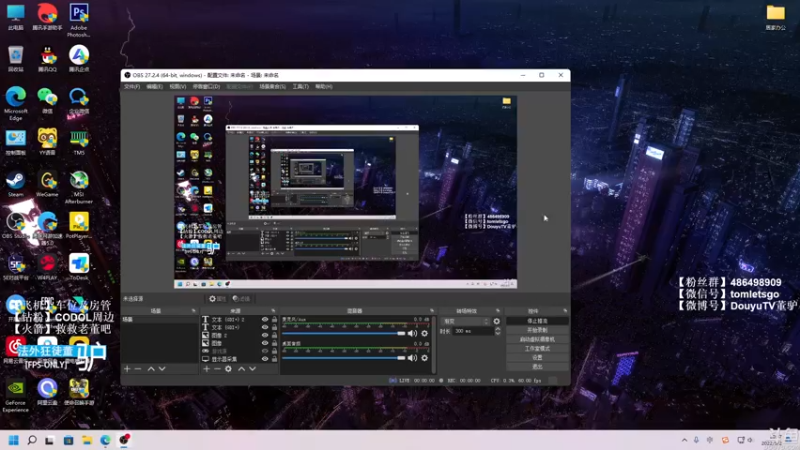Click 退出 exit button in 控件 panel
This screenshot has height=450, width=800.
coord(537,366)
